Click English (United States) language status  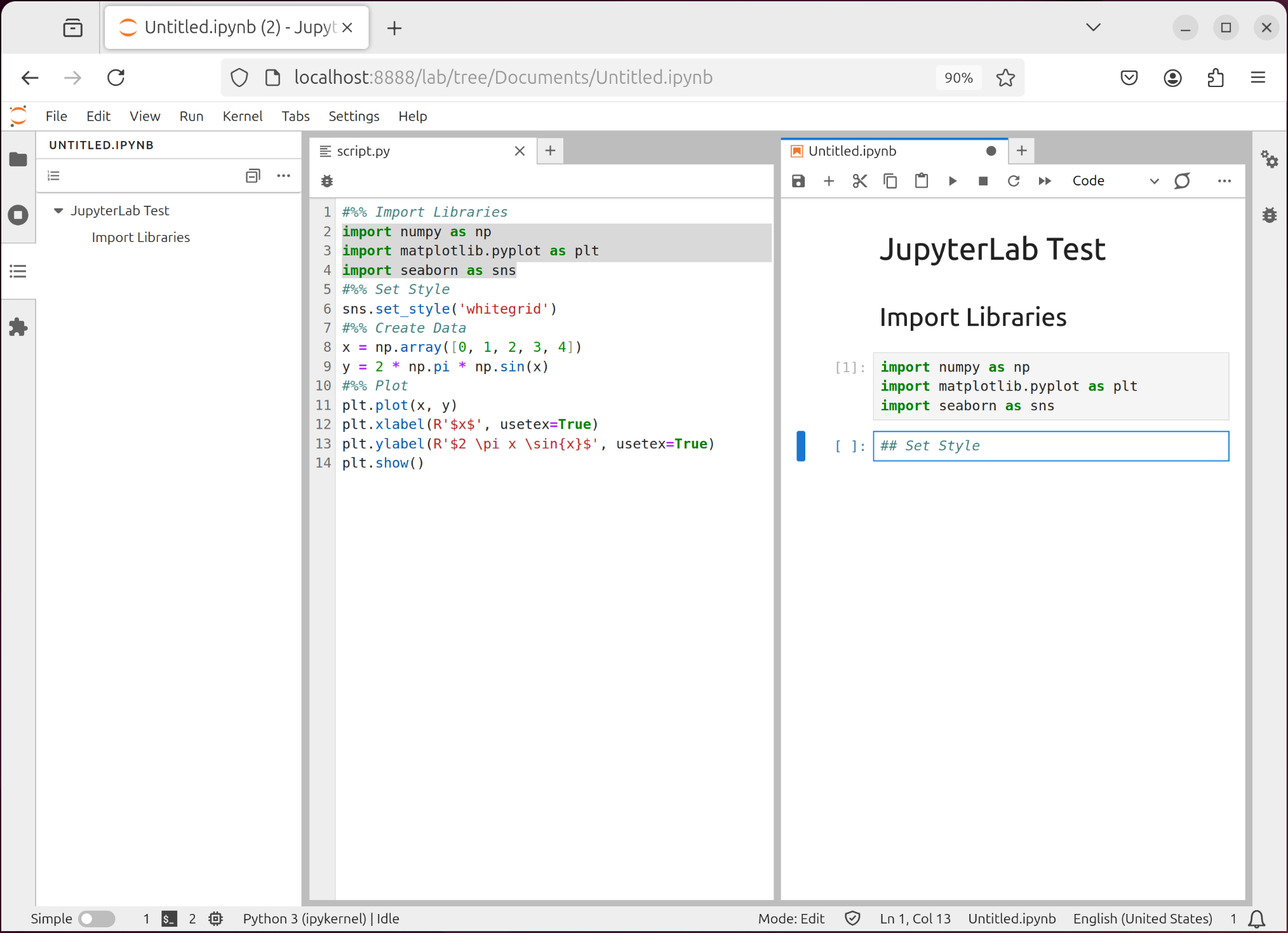1143,918
